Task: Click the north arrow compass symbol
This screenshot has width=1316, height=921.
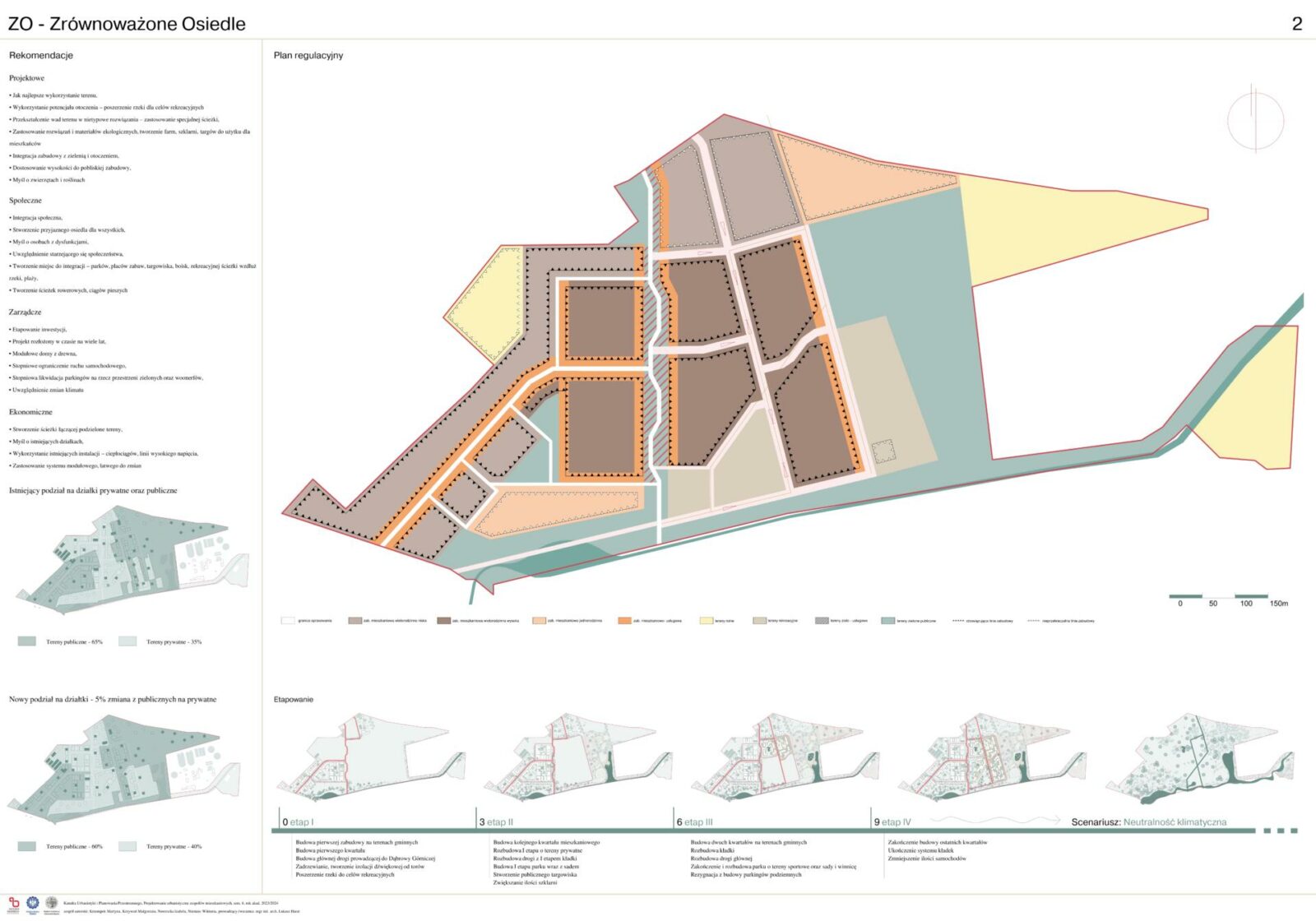Action: click(1255, 120)
